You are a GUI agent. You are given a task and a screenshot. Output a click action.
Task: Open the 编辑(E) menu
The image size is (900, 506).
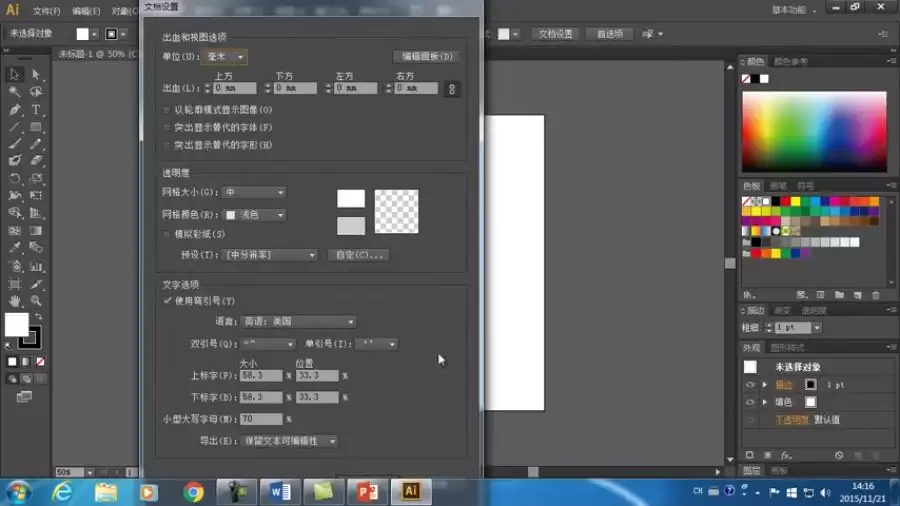[86, 11]
